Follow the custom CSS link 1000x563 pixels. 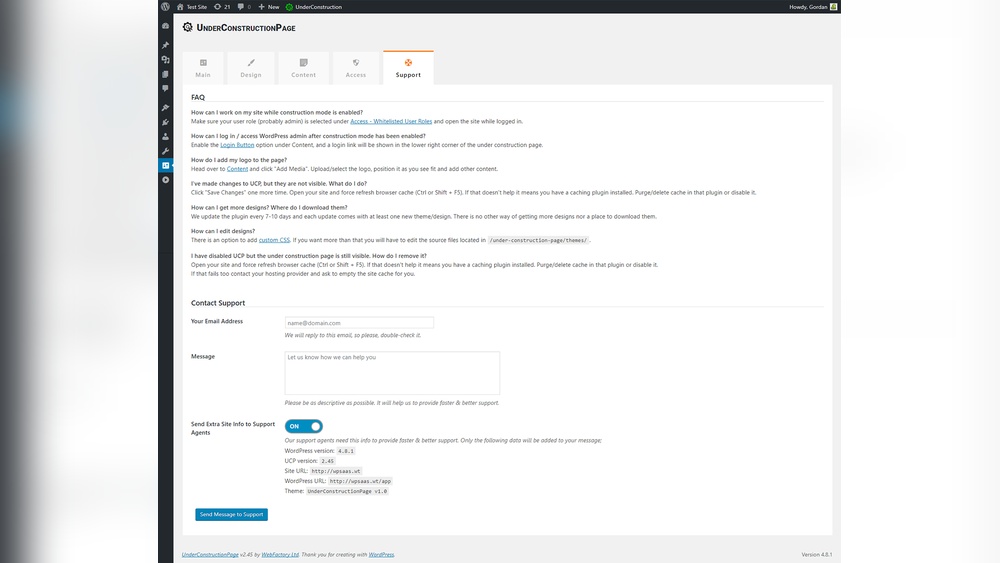pyautogui.click(x=274, y=240)
